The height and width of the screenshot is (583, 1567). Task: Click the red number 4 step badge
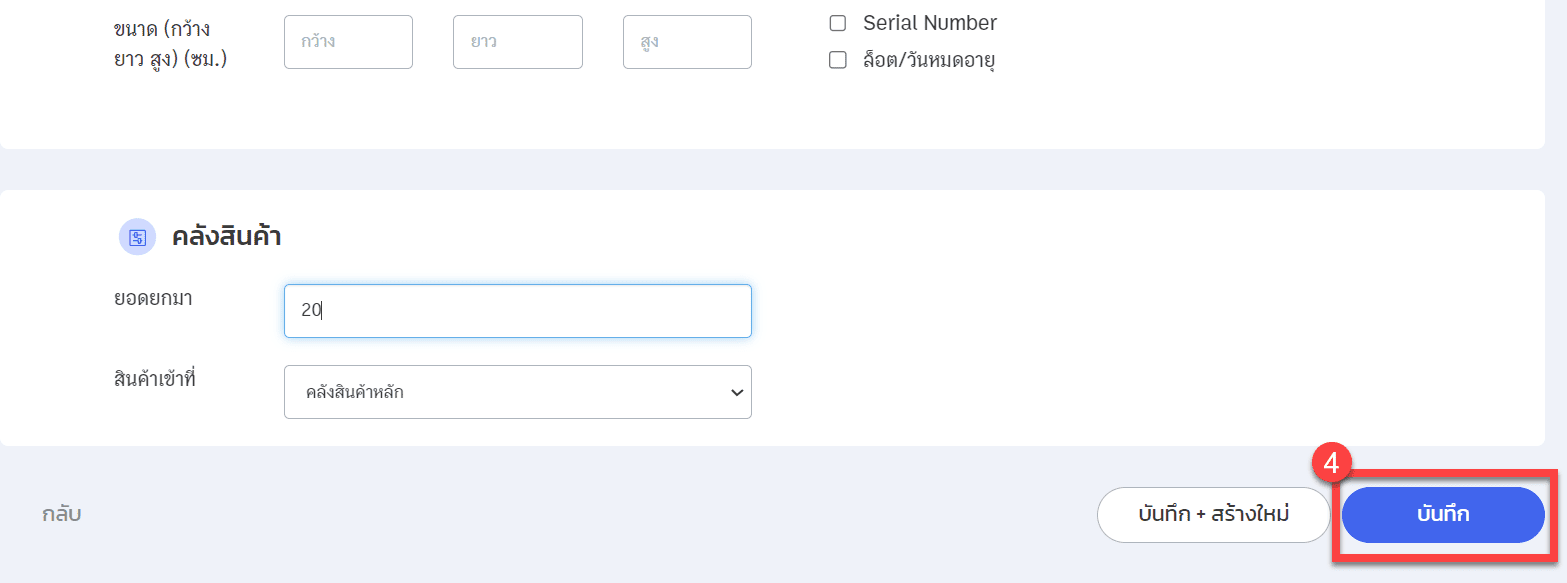[x=1331, y=463]
